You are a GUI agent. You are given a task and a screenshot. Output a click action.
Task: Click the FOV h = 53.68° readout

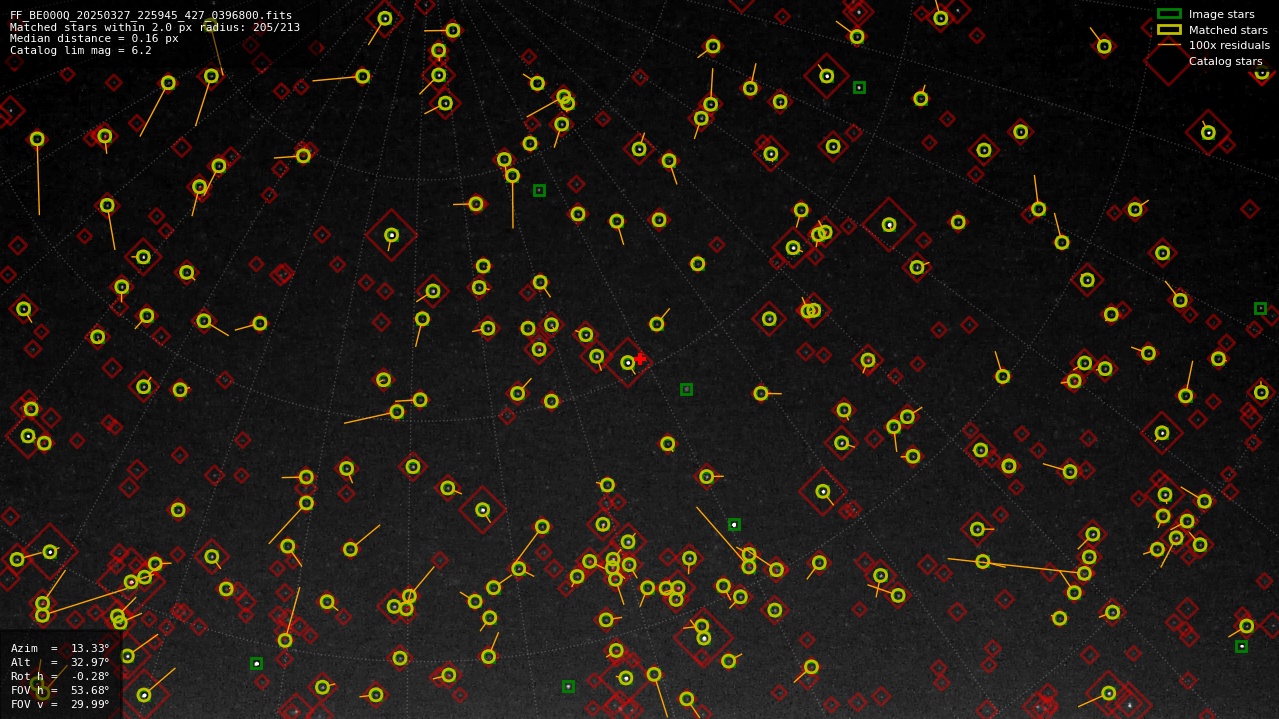click(x=60, y=690)
